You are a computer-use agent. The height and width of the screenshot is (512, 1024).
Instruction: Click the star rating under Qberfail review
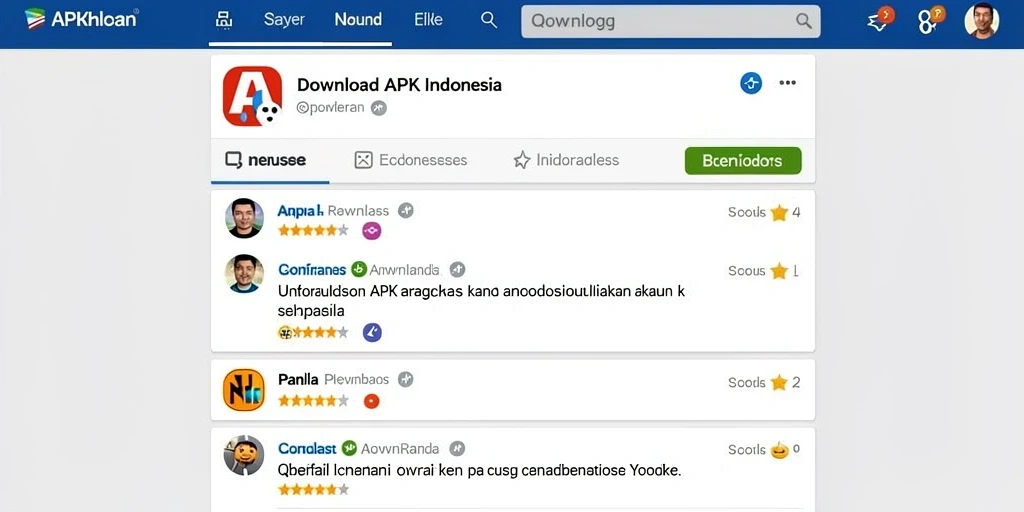click(x=313, y=489)
